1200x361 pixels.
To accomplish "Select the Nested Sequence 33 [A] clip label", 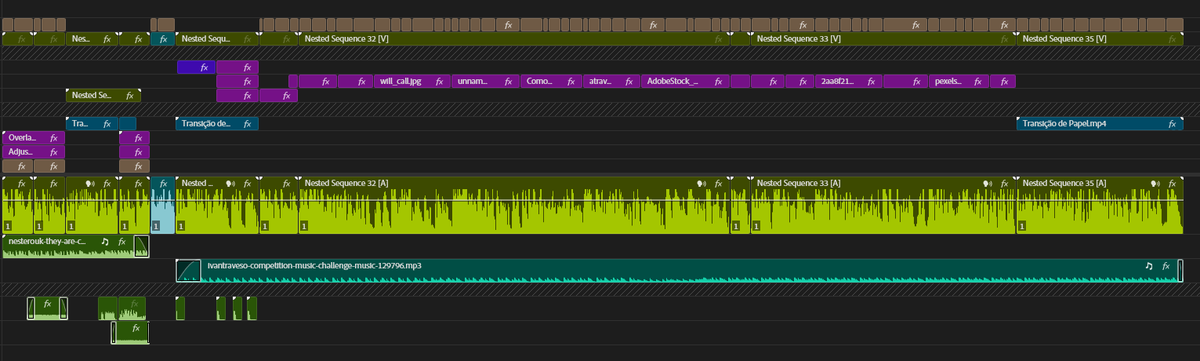I will tap(799, 183).
